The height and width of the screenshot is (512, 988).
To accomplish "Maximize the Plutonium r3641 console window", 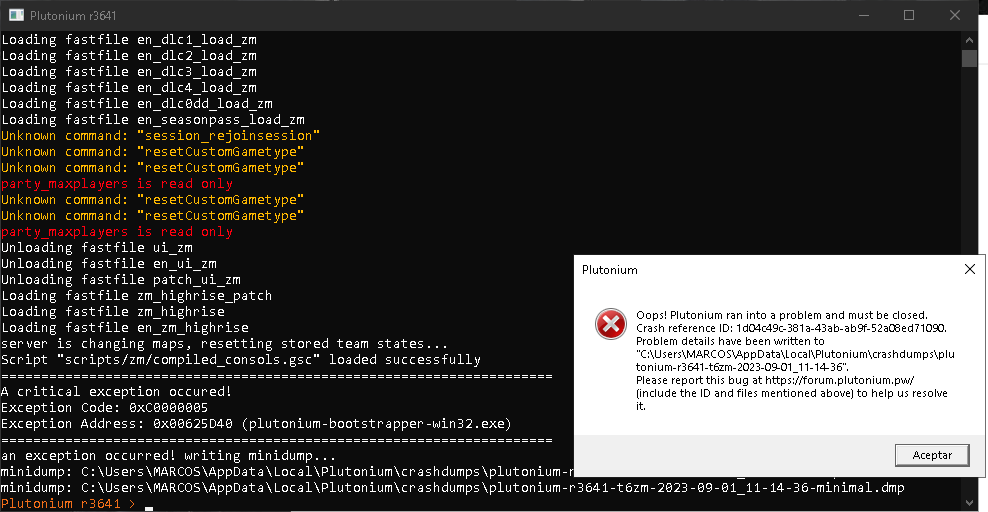I will [x=909, y=15].
